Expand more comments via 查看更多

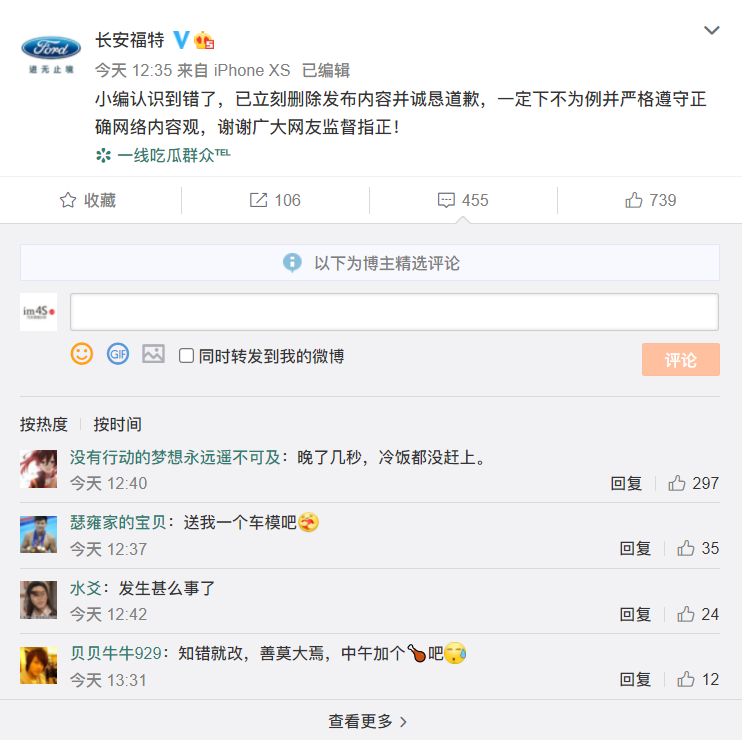pos(368,721)
